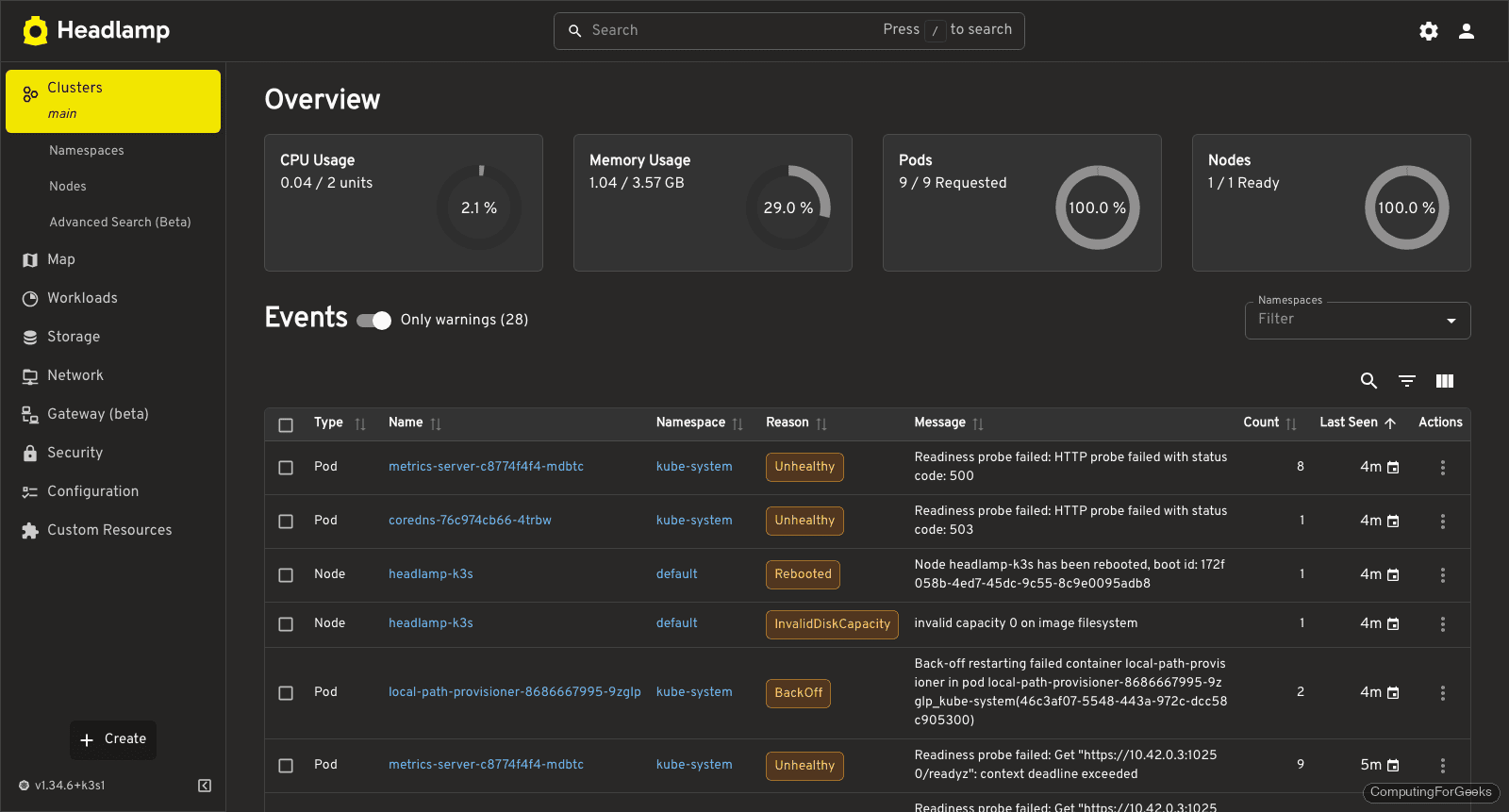This screenshot has width=1509, height=812.
Task: Open the user account icon
Action: click(1467, 31)
